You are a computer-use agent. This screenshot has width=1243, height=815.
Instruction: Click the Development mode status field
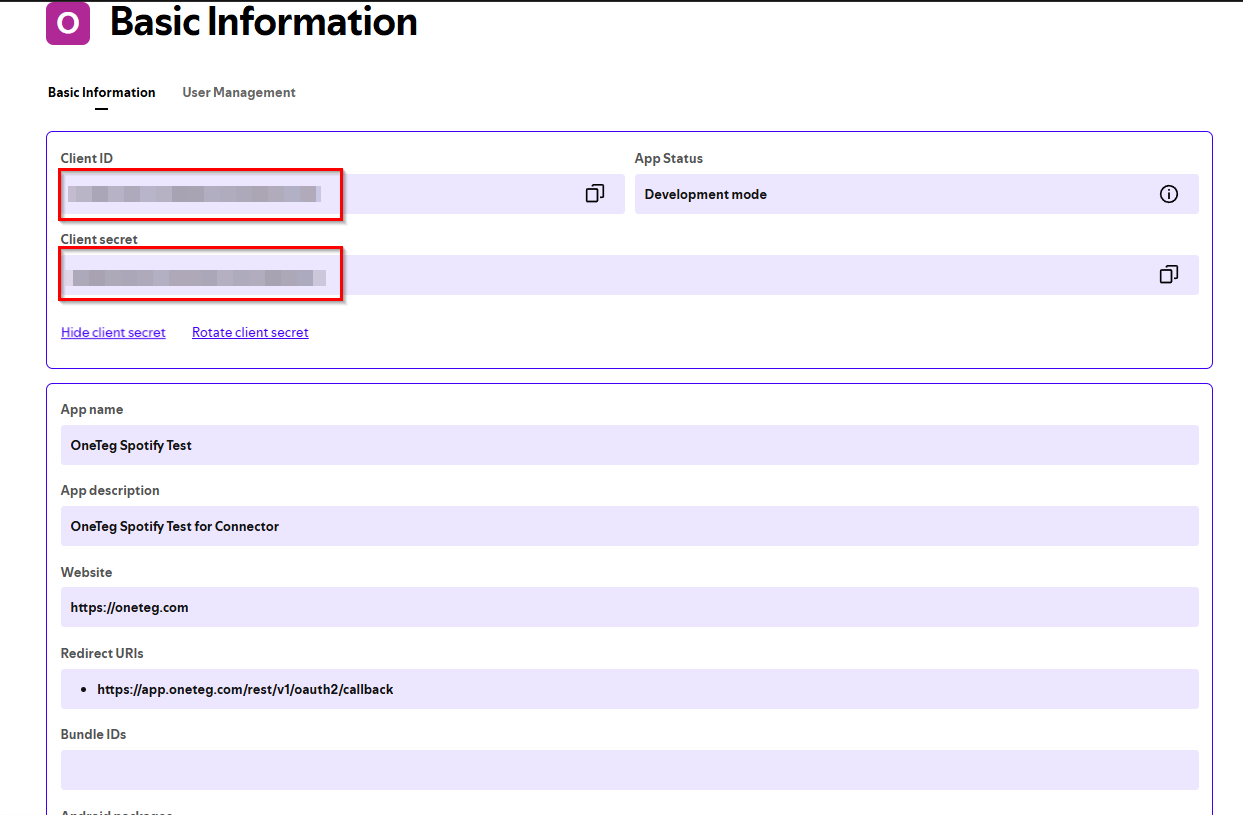click(x=917, y=194)
